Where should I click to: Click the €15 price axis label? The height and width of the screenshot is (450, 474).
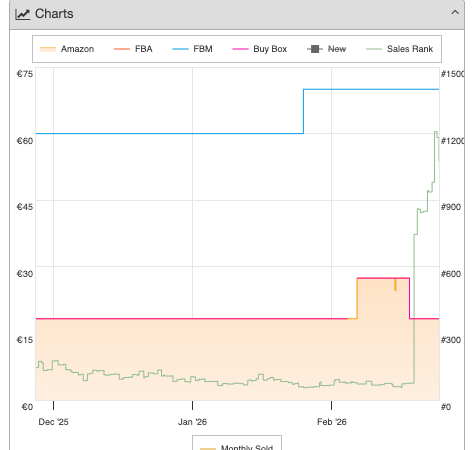pos(25,340)
